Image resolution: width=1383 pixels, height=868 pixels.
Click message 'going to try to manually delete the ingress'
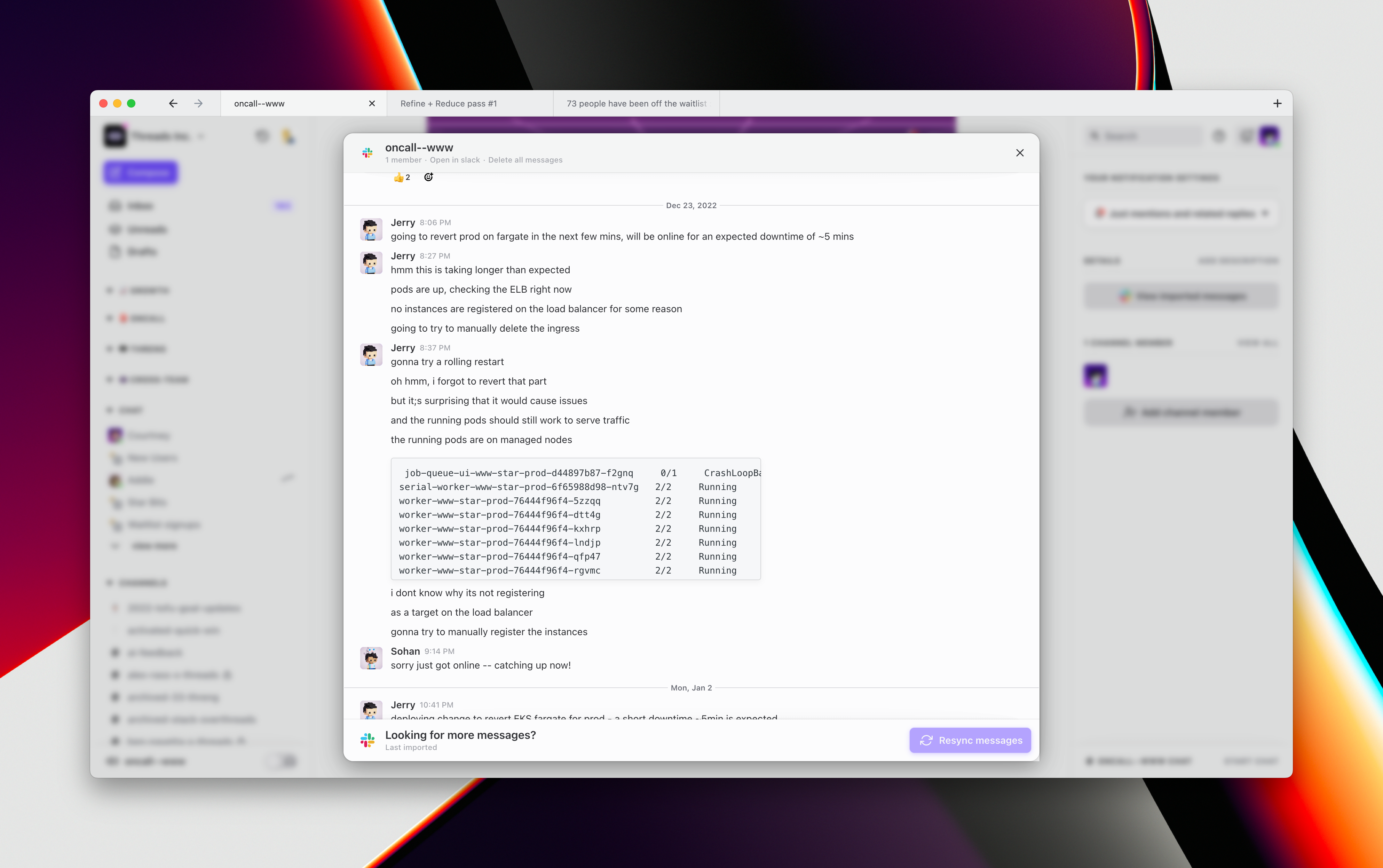point(485,328)
